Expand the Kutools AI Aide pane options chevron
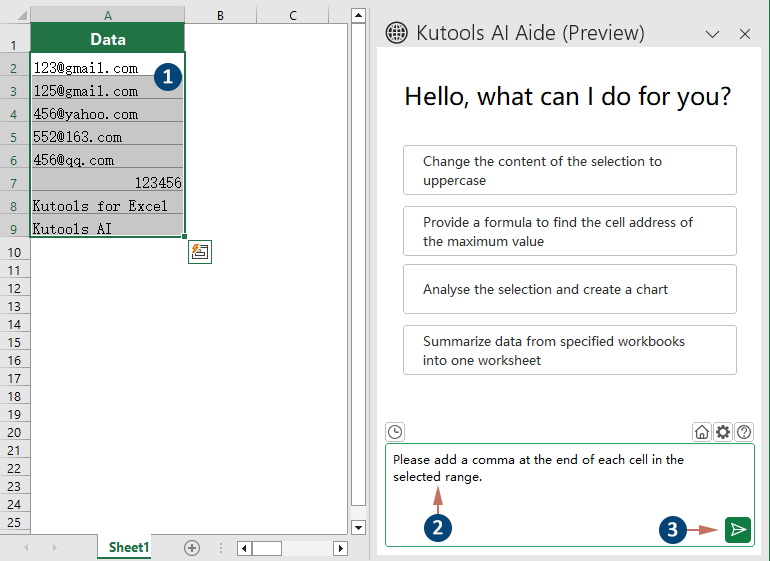Screen dimensions: 770x561 713,34
